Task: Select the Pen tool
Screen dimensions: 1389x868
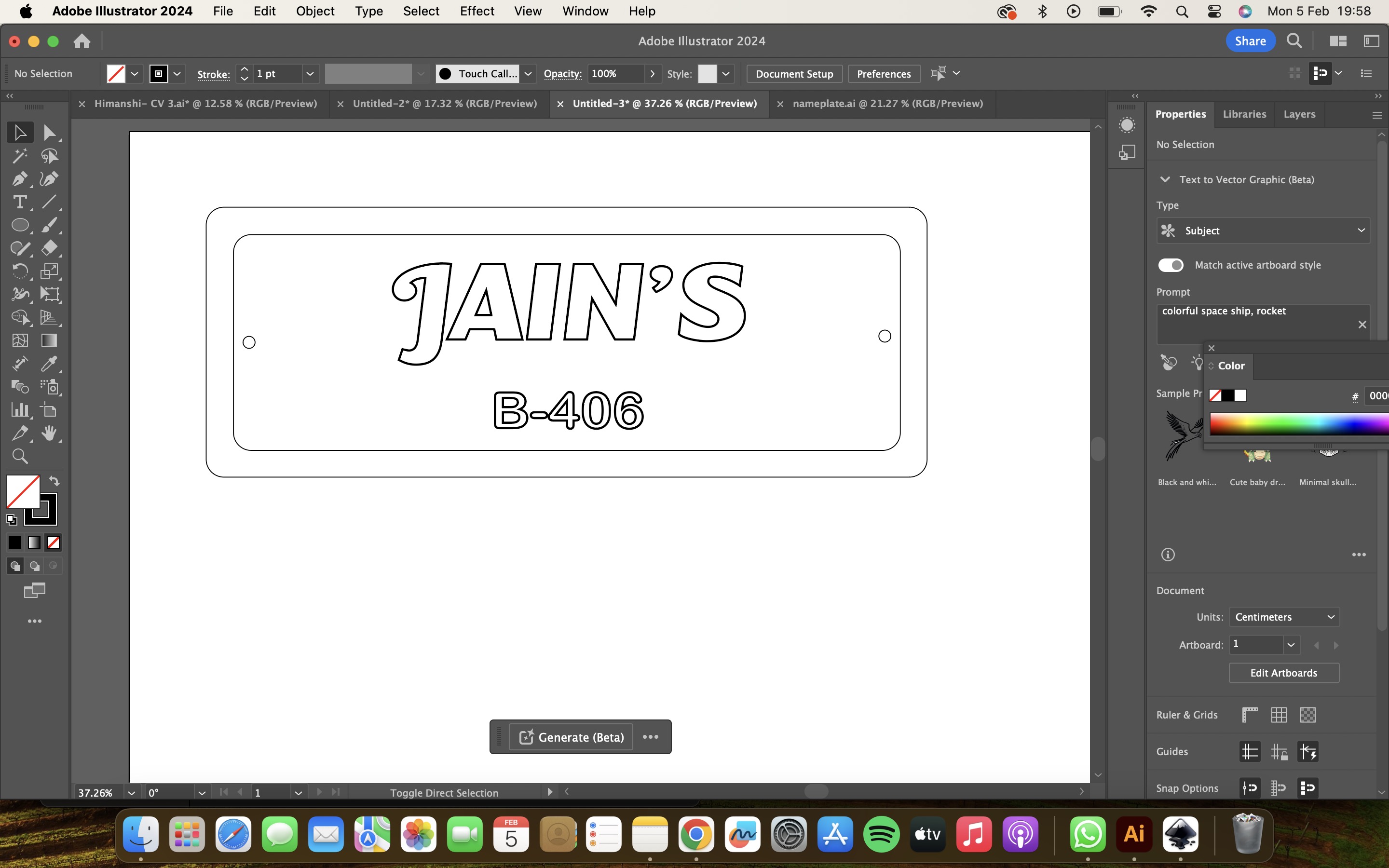Action: click(x=20, y=179)
